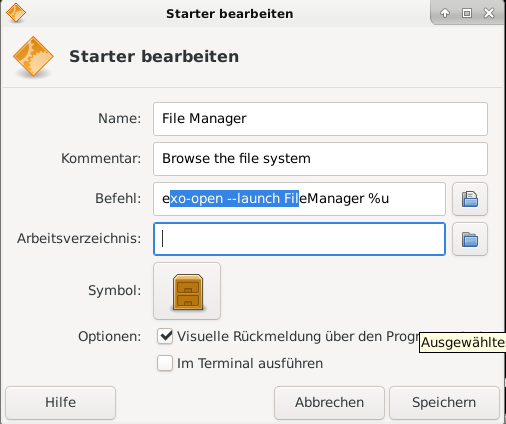Enable Im Terminal ausführen checkbox

(x=165, y=363)
